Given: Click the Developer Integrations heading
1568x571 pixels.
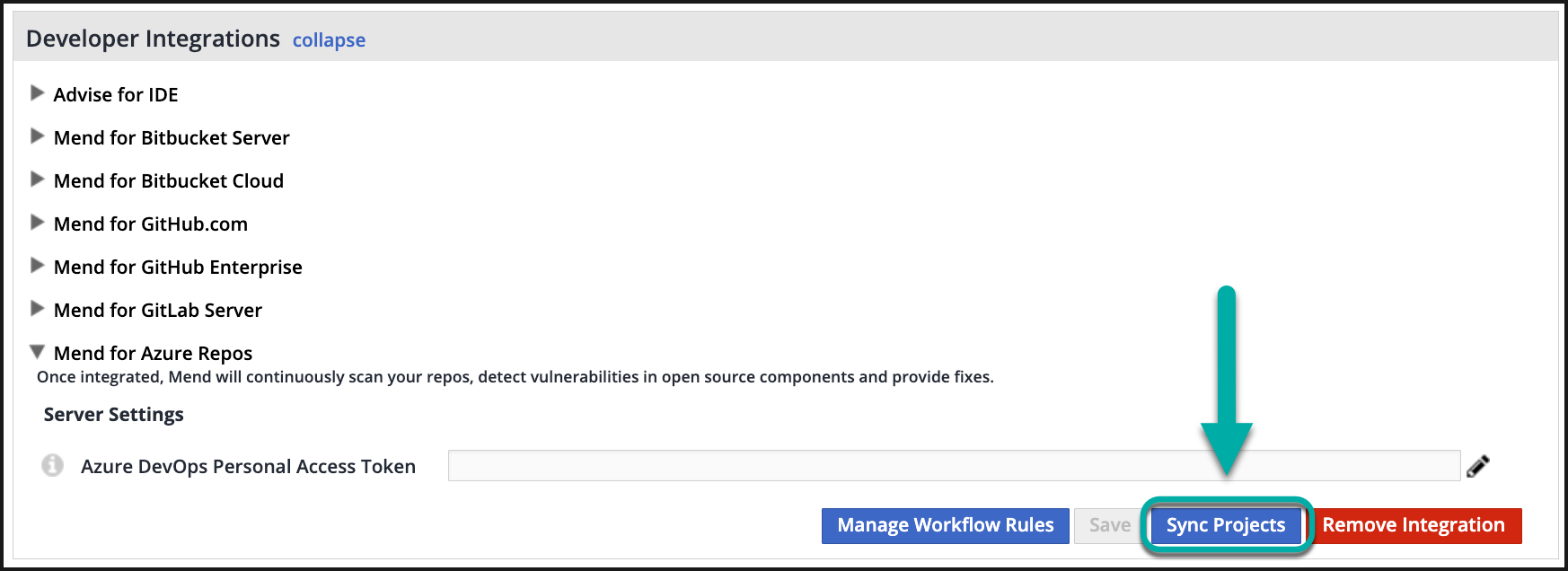Looking at the screenshot, I should tap(153, 39).
